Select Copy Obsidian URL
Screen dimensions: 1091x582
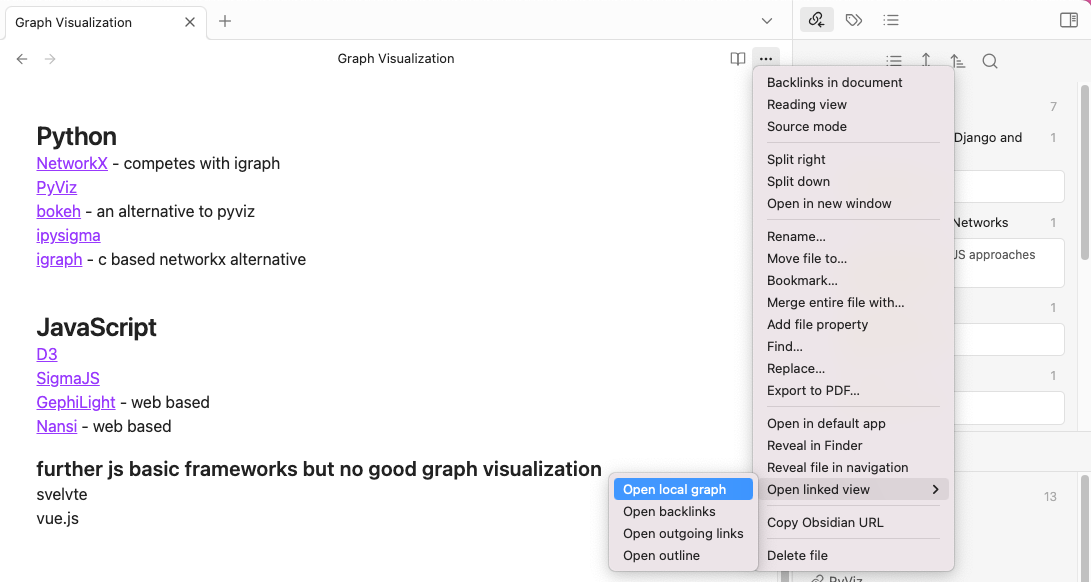(x=853, y=523)
